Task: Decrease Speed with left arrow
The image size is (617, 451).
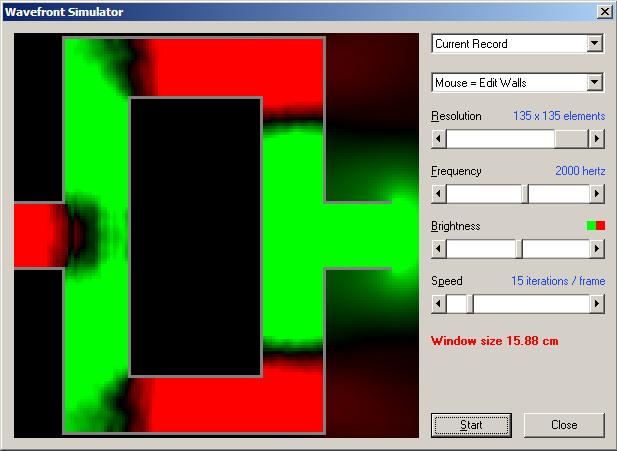Action: click(x=439, y=304)
